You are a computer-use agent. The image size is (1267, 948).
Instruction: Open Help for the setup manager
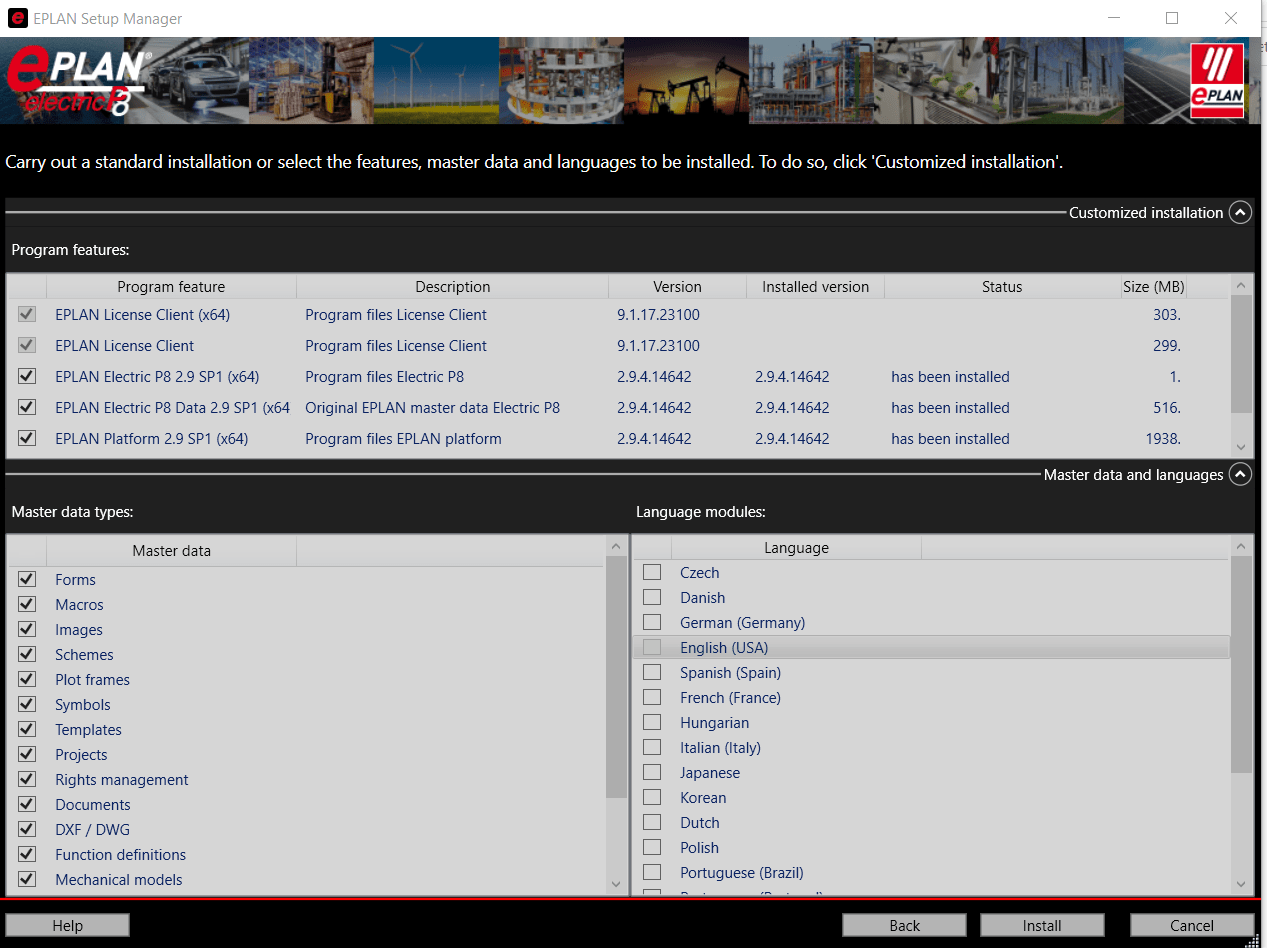point(67,926)
